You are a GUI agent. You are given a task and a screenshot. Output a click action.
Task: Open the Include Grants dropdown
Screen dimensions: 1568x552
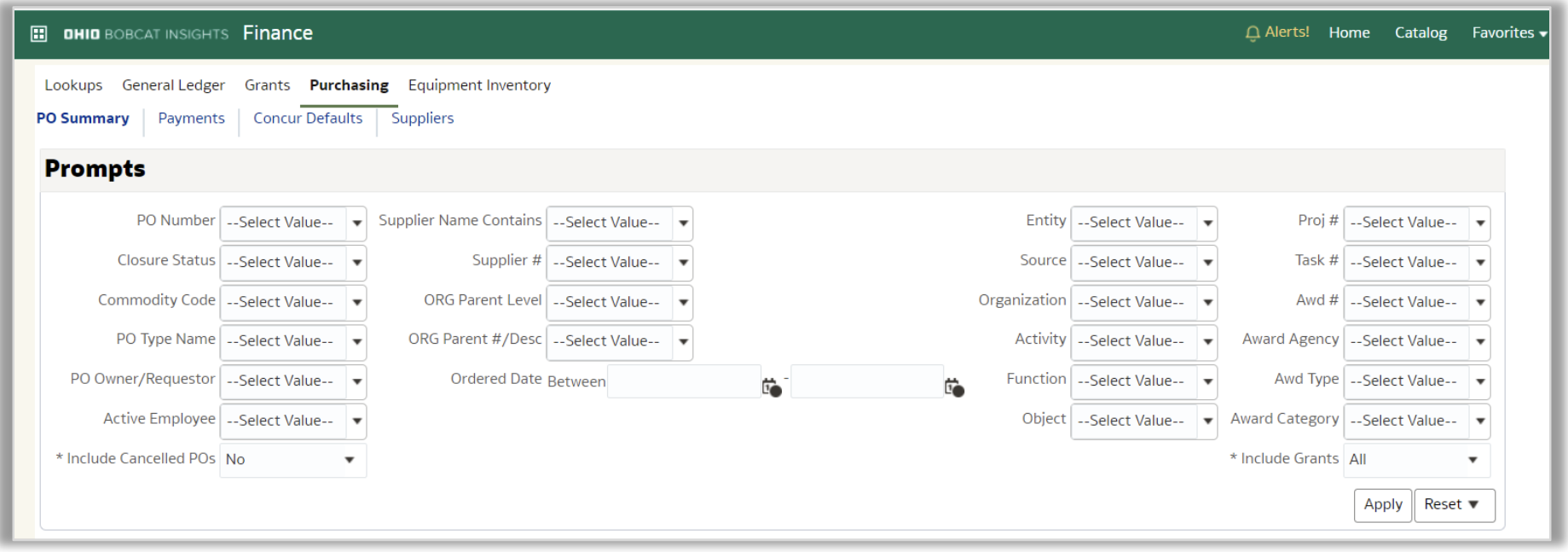pyautogui.click(x=1473, y=460)
